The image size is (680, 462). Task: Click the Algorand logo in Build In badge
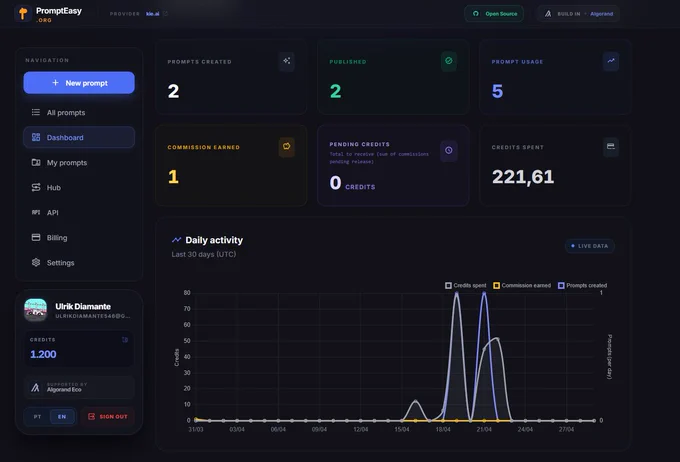click(548, 14)
